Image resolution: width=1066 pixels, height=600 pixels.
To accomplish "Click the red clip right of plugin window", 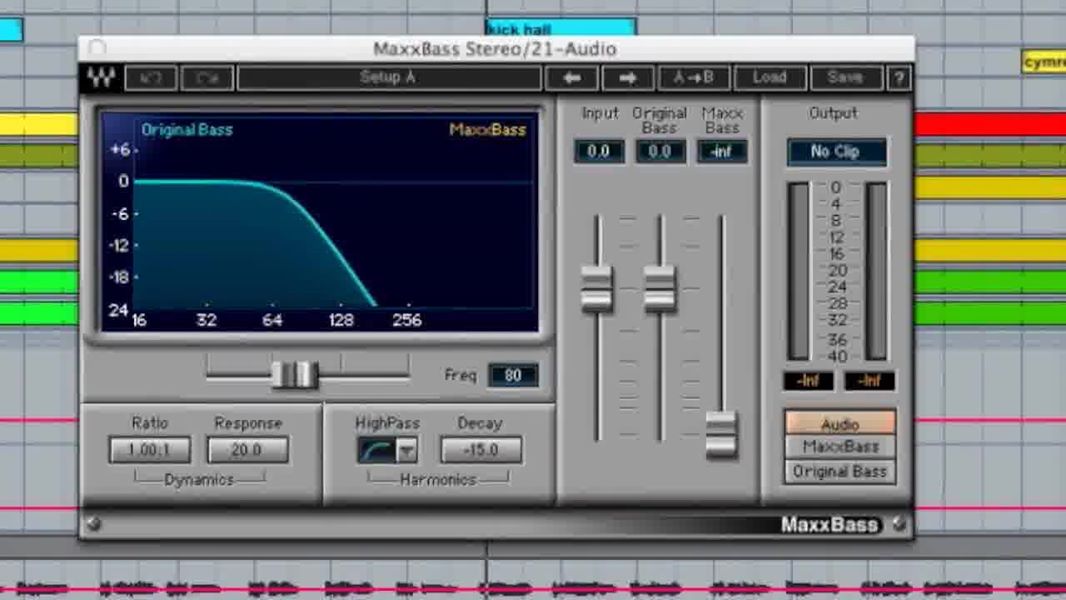I will click(x=991, y=125).
